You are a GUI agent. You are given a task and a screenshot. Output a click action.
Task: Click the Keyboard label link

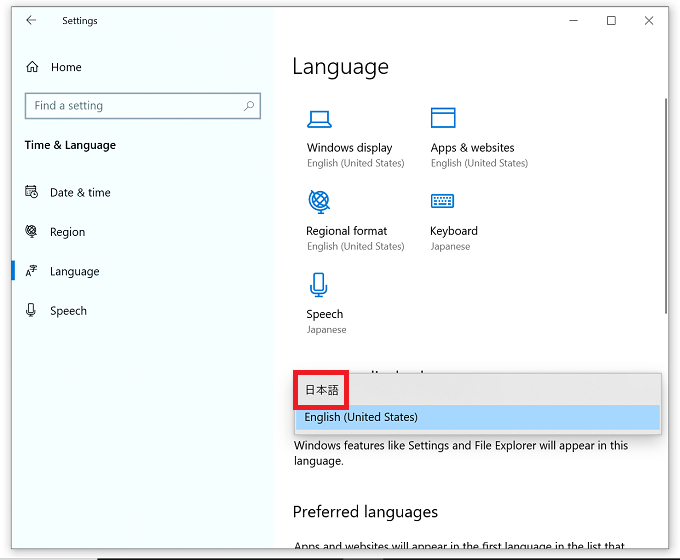pos(454,231)
